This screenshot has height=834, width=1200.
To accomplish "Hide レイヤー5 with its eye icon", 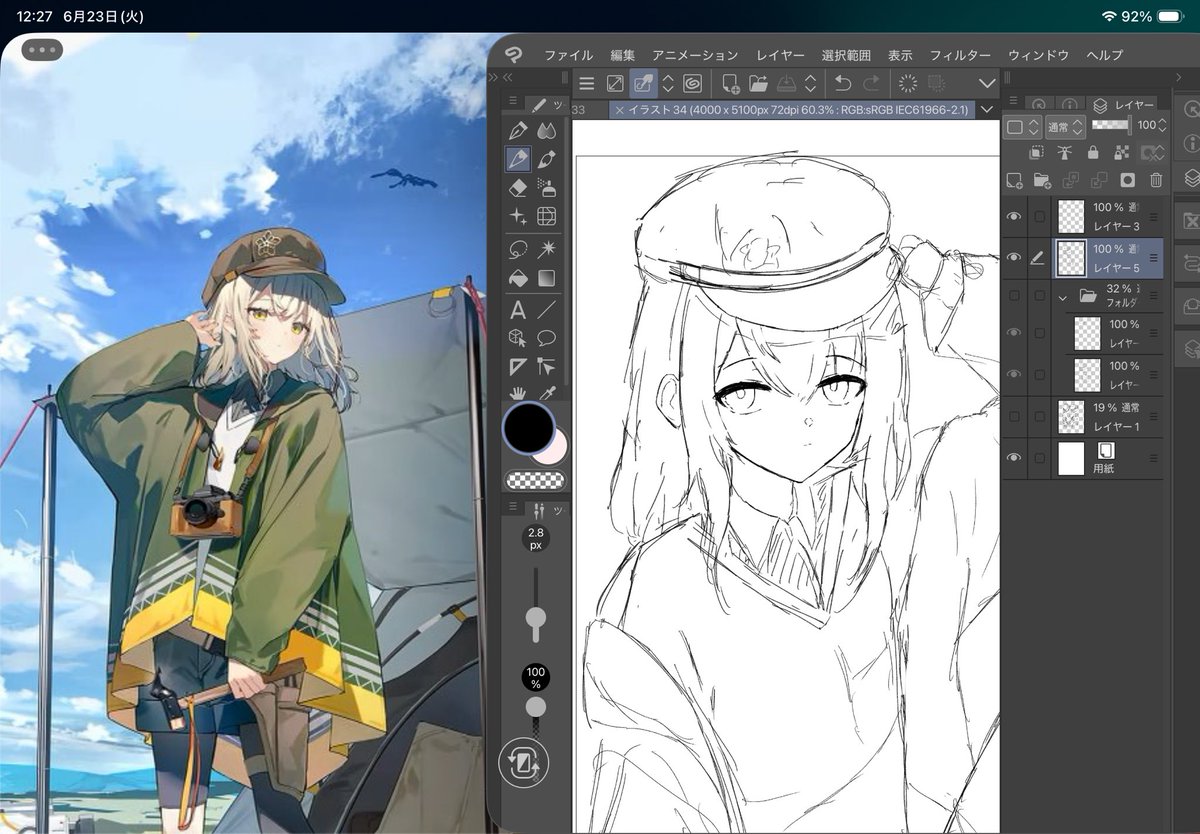I will (1014, 257).
